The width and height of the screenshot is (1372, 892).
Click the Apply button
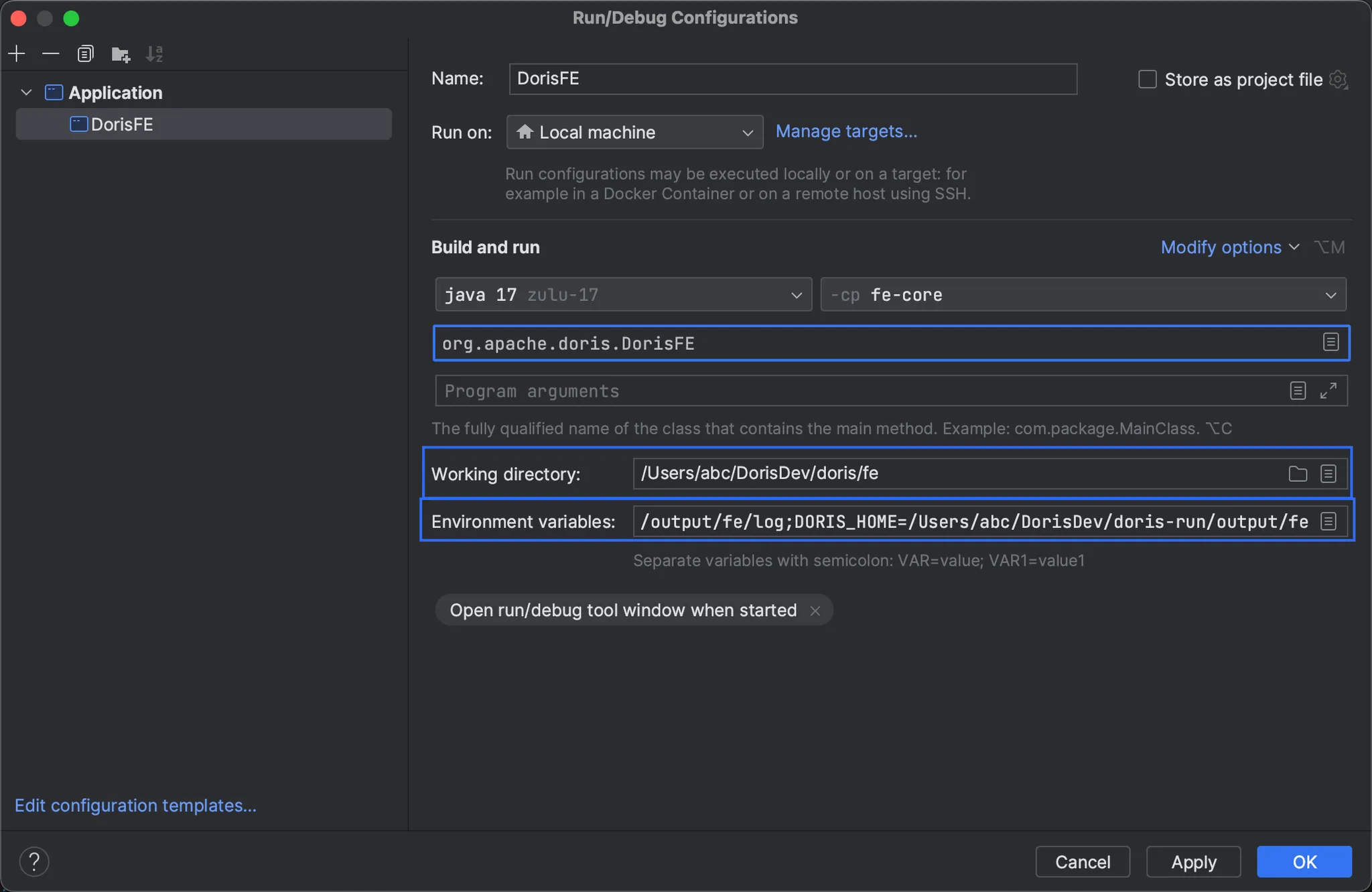1193,860
